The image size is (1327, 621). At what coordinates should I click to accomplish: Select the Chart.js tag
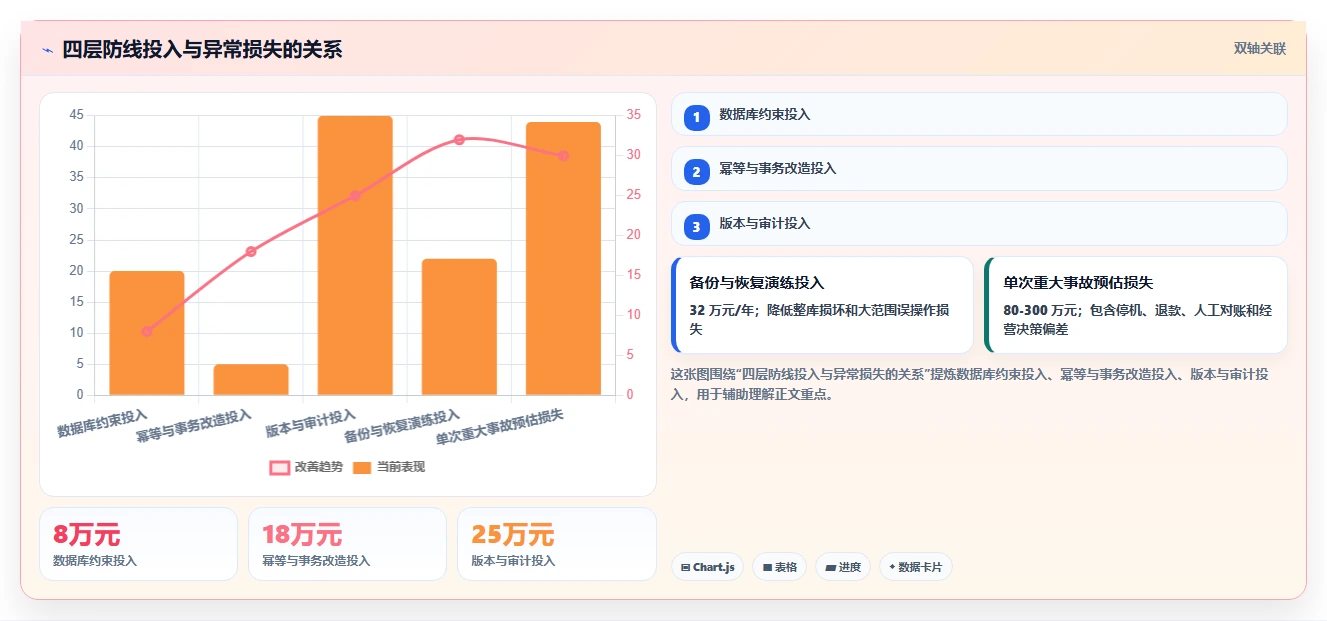click(x=707, y=567)
